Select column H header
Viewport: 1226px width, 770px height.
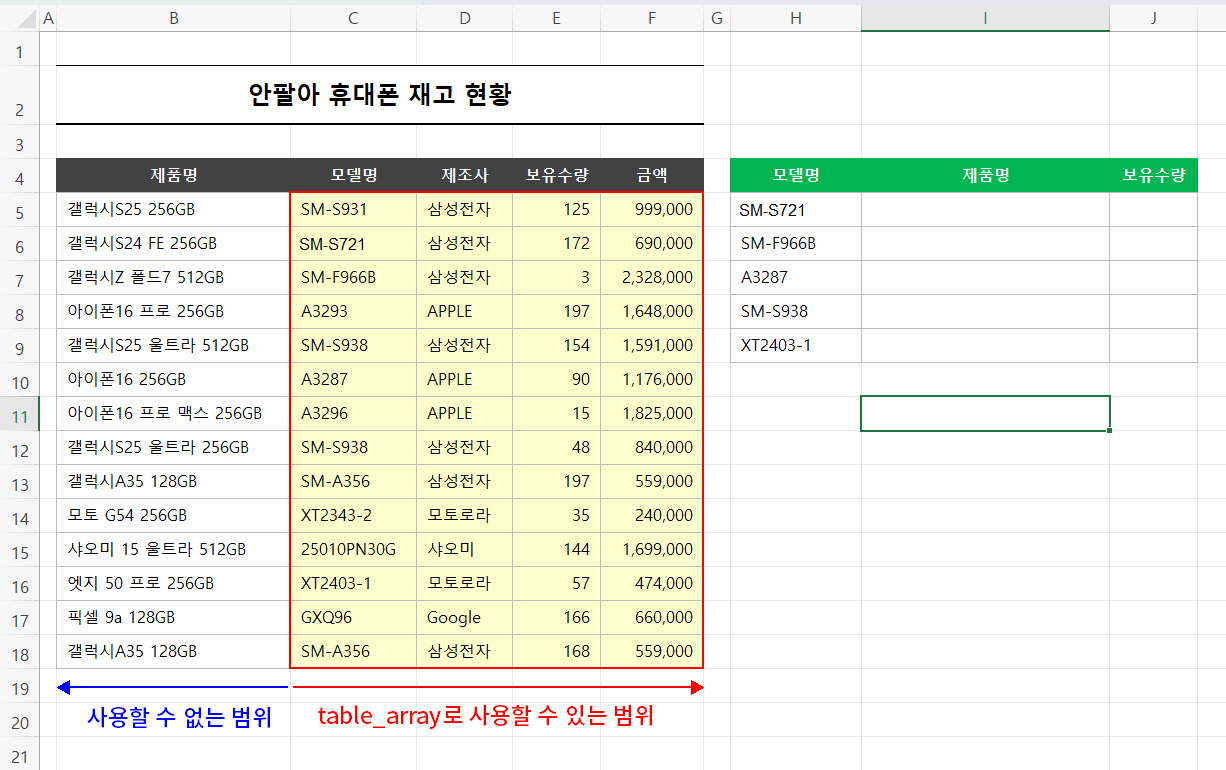pos(796,18)
